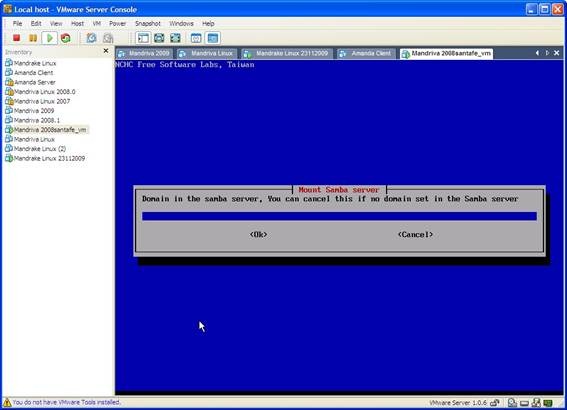Viewport: 567px width, 410px height.
Task: Toggle Quick Switch mode icon
Action: [159, 38]
